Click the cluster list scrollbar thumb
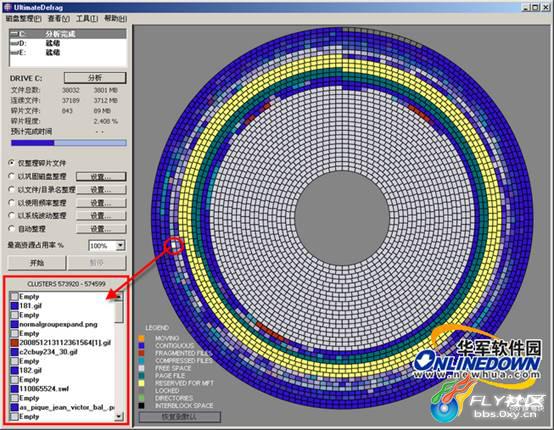This screenshot has width=554, height=430. 119,312
